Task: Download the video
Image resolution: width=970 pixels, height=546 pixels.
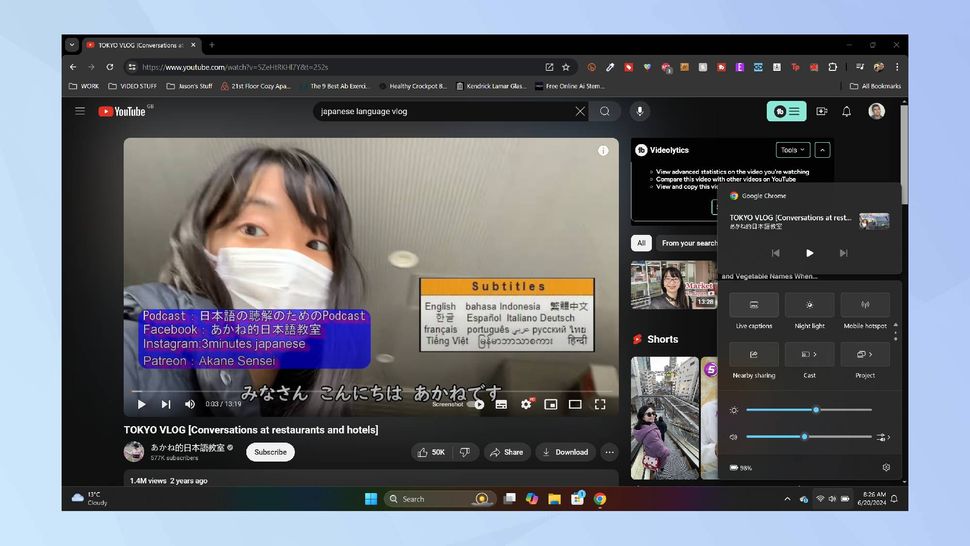Action: [x=565, y=453]
